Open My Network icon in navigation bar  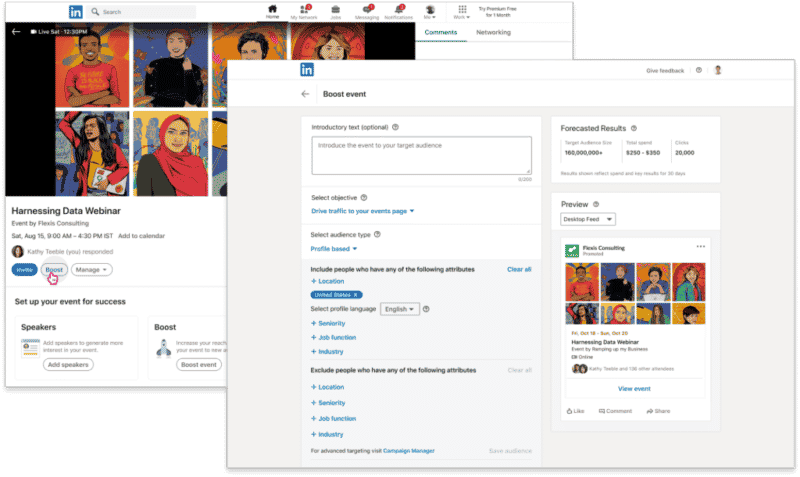click(x=301, y=10)
